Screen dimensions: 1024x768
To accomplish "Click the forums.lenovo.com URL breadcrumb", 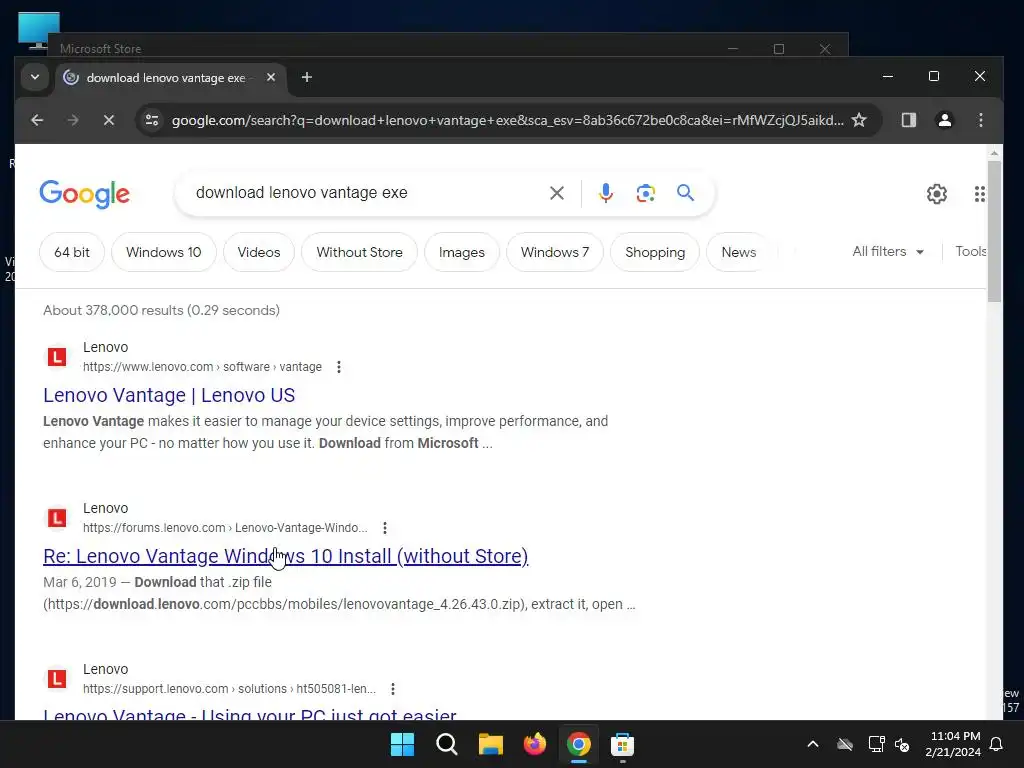I will point(225,528).
